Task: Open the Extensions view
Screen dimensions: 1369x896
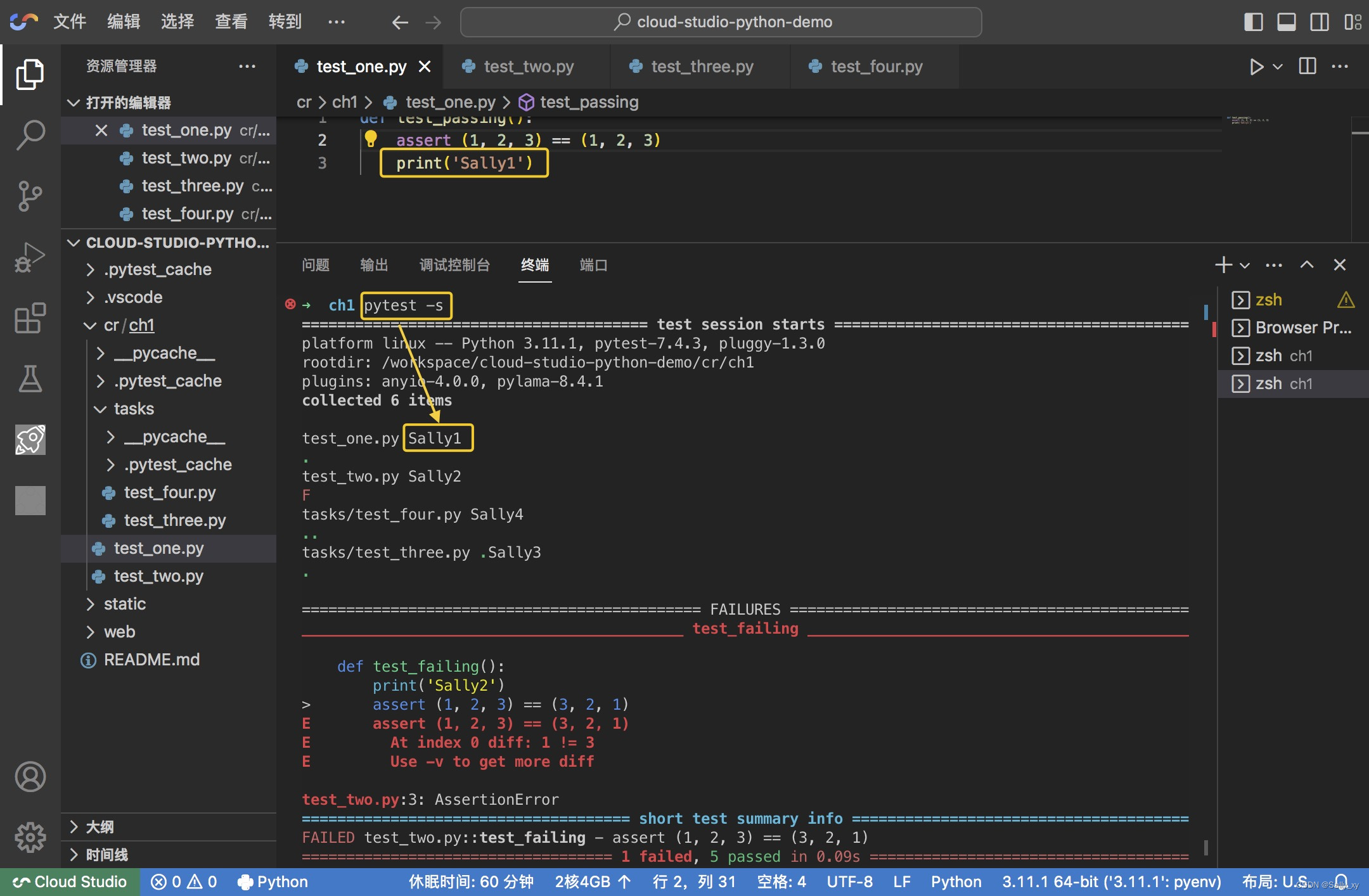Action: [30, 317]
